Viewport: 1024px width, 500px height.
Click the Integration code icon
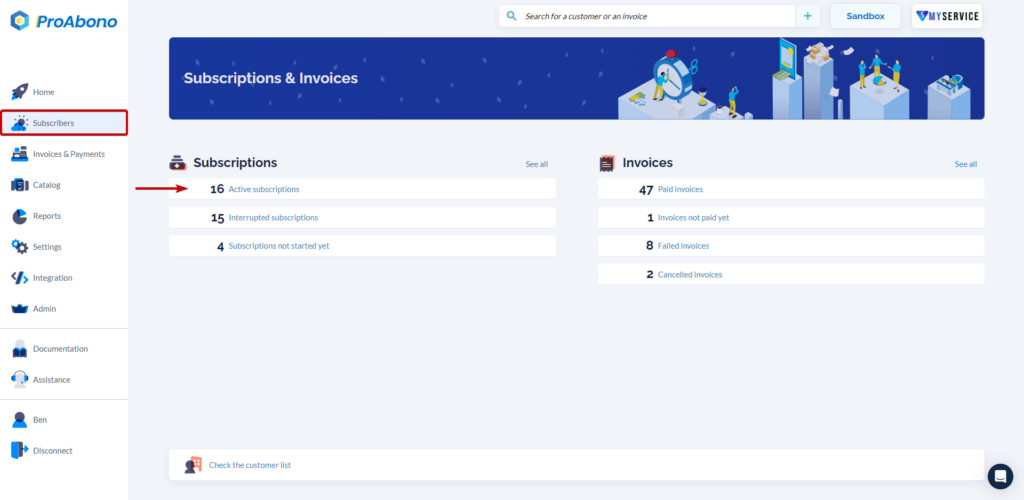(20, 277)
